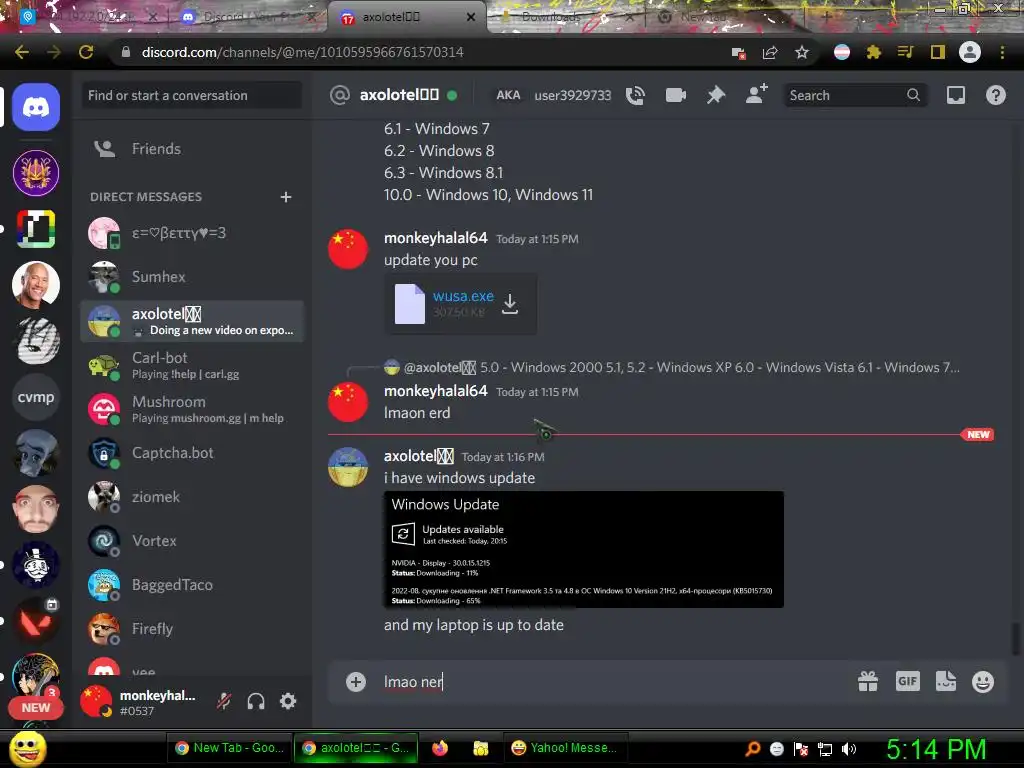Open purple crest server icon
The height and width of the screenshot is (768, 1024).
pos(36,172)
